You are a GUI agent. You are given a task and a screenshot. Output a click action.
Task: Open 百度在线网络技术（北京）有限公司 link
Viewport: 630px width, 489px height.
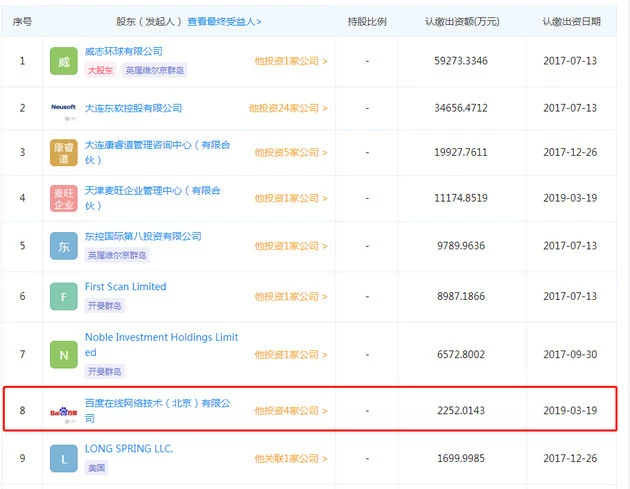pyautogui.click(x=157, y=411)
